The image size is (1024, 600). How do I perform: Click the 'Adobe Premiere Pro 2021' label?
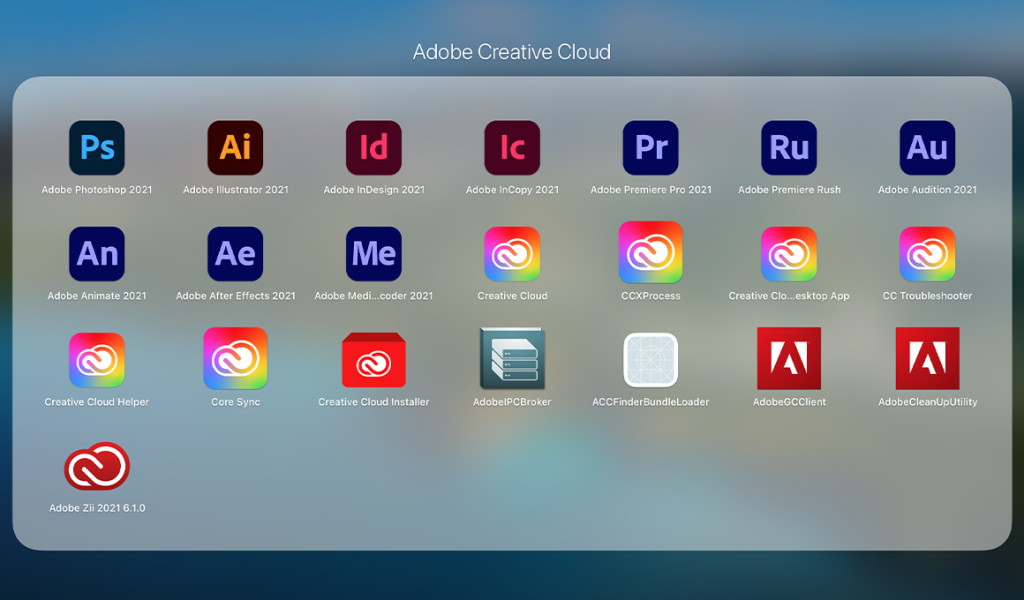pyautogui.click(x=650, y=189)
